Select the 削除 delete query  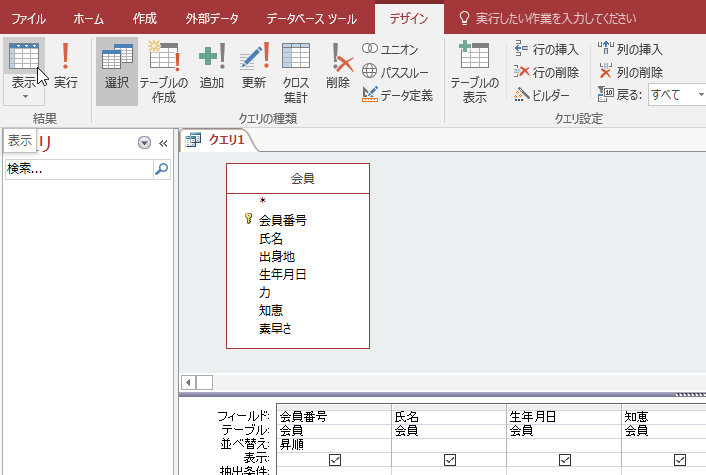[338, 66]
